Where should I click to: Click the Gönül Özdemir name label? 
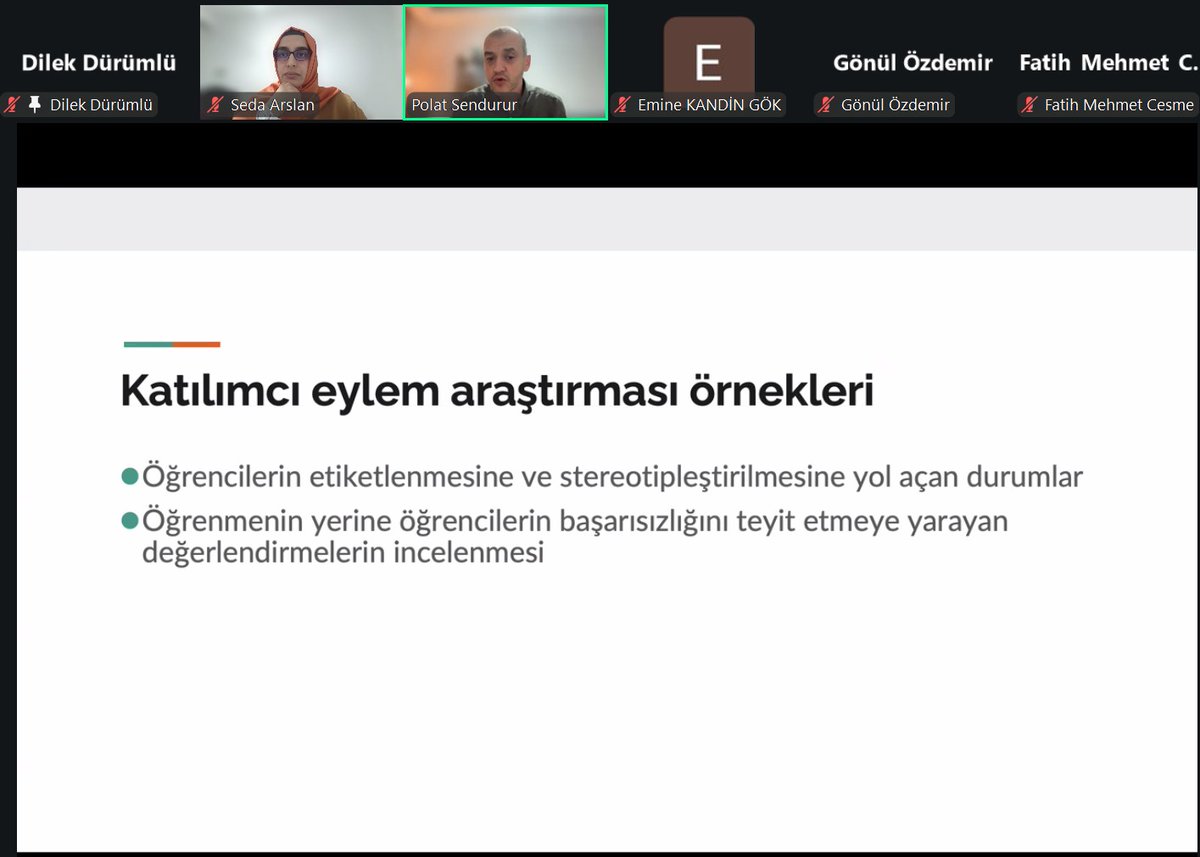point(896,104)
